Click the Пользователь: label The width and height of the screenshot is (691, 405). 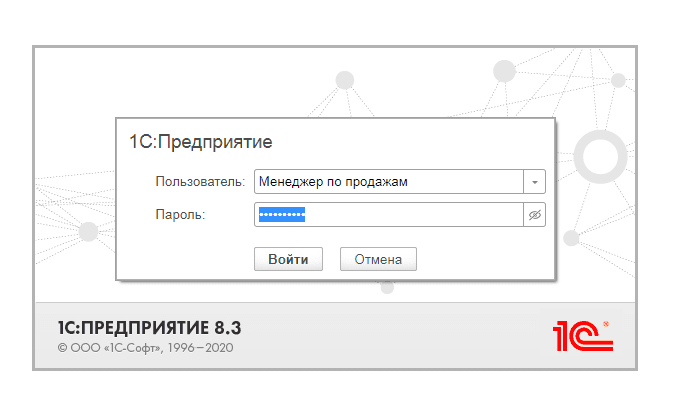click(x=200, y=182)
